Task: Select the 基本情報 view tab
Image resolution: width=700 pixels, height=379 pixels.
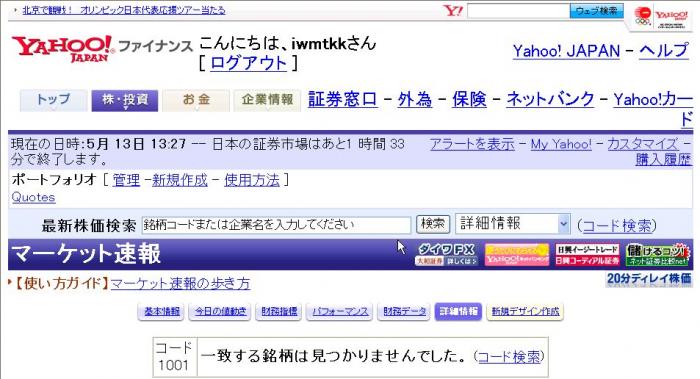Action: tap(162, 312)
